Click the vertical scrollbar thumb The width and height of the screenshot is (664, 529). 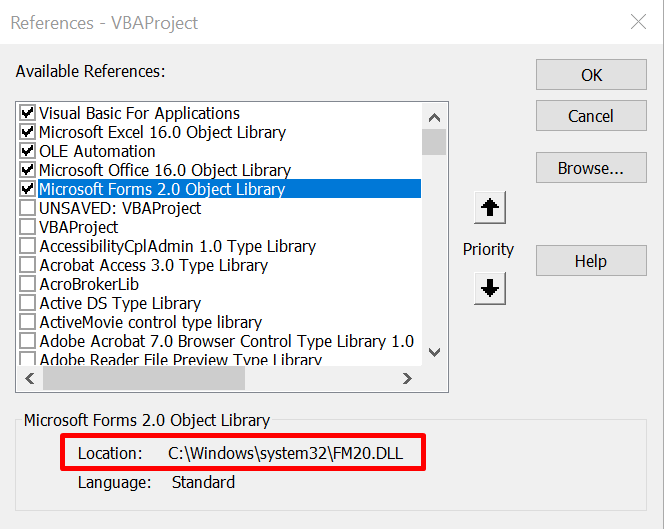(x=434, y=142)
